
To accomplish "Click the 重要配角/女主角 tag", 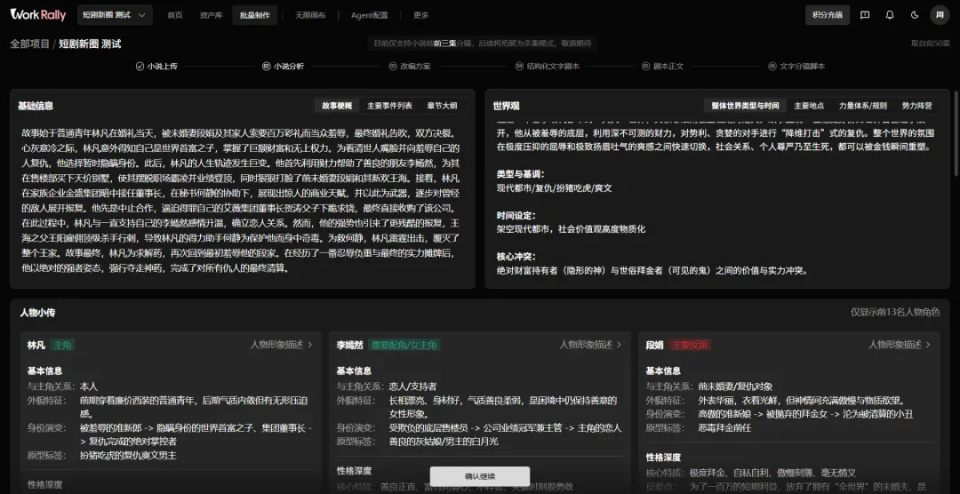I will point(404,345).
